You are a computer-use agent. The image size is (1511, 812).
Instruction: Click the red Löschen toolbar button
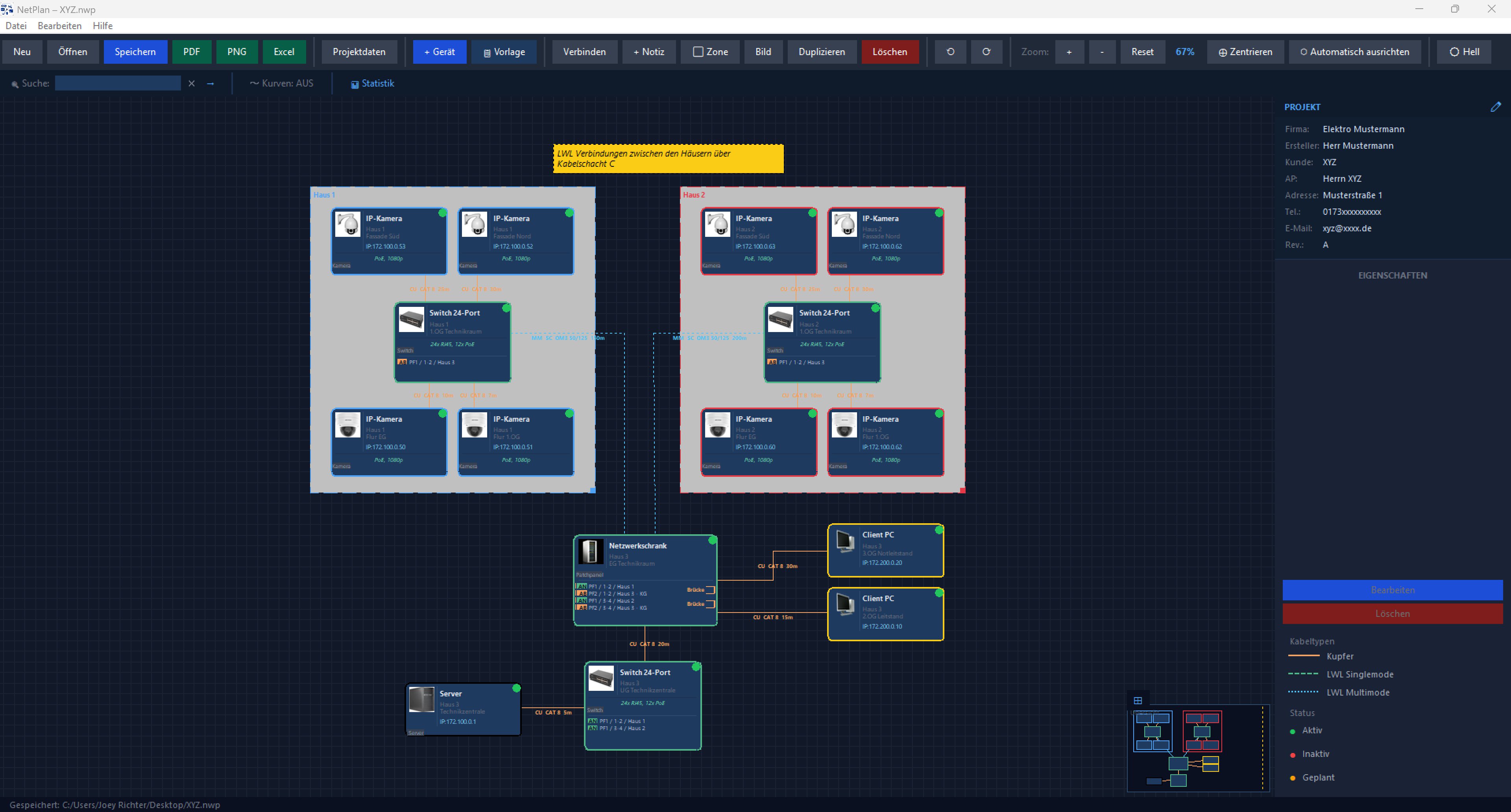[890, 52]
